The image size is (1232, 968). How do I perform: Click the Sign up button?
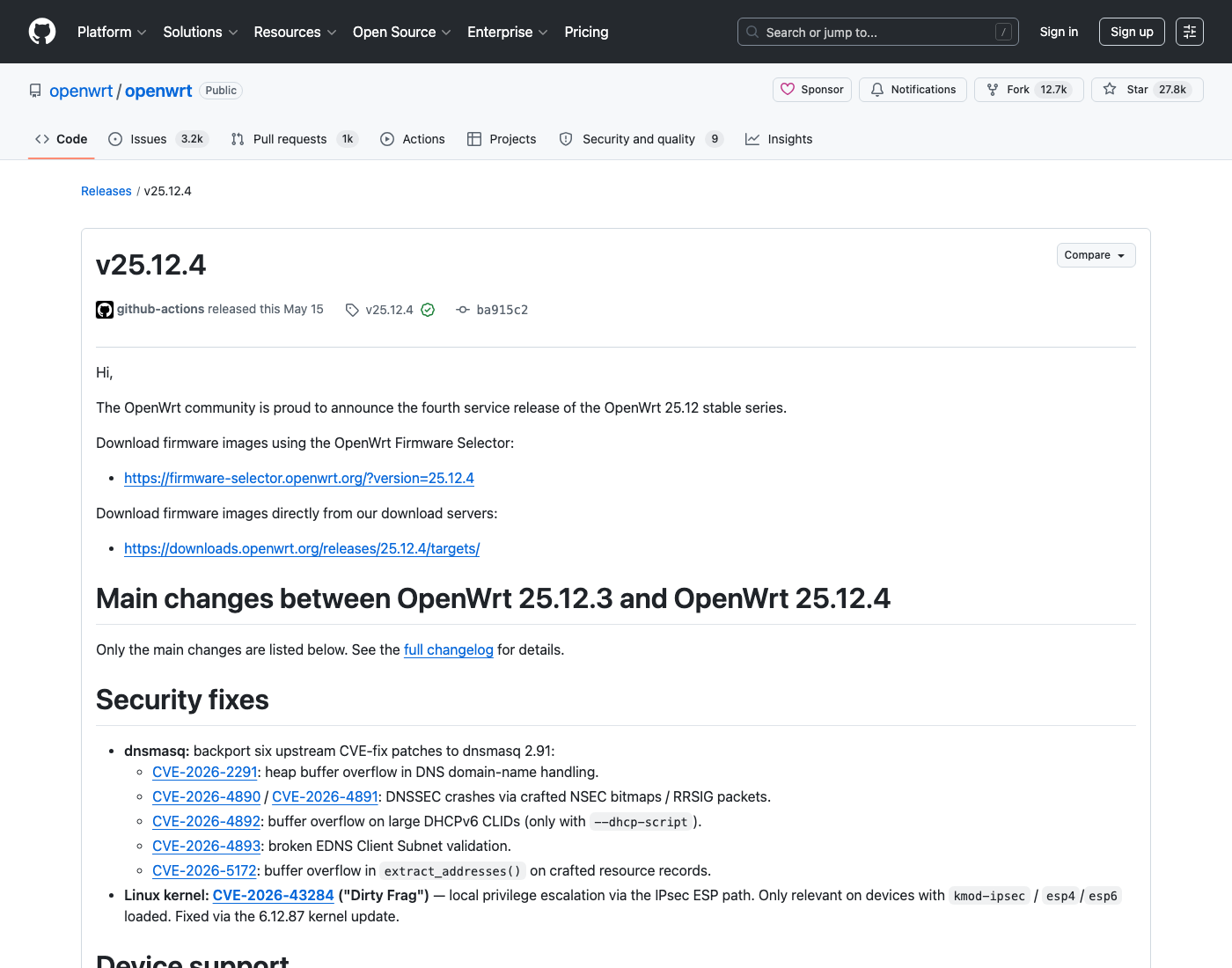(x=1132, y=32)
